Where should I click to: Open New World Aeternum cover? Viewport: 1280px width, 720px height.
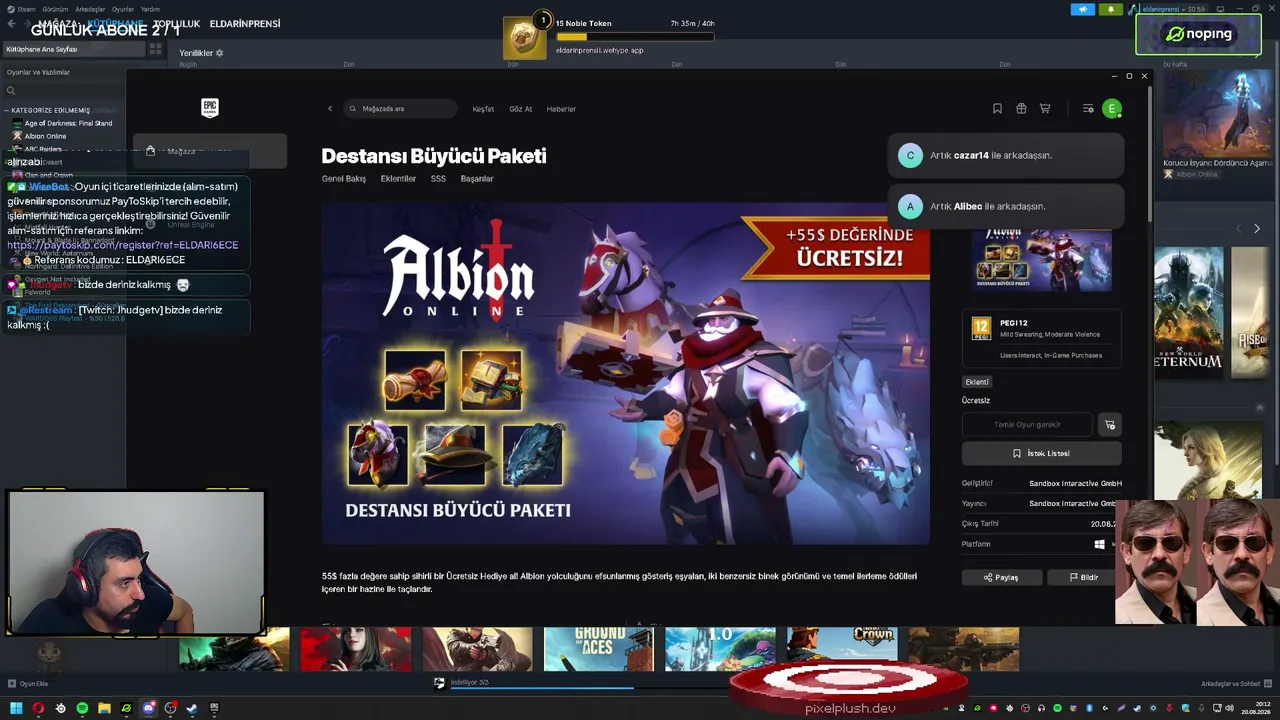click(1189, 312)
